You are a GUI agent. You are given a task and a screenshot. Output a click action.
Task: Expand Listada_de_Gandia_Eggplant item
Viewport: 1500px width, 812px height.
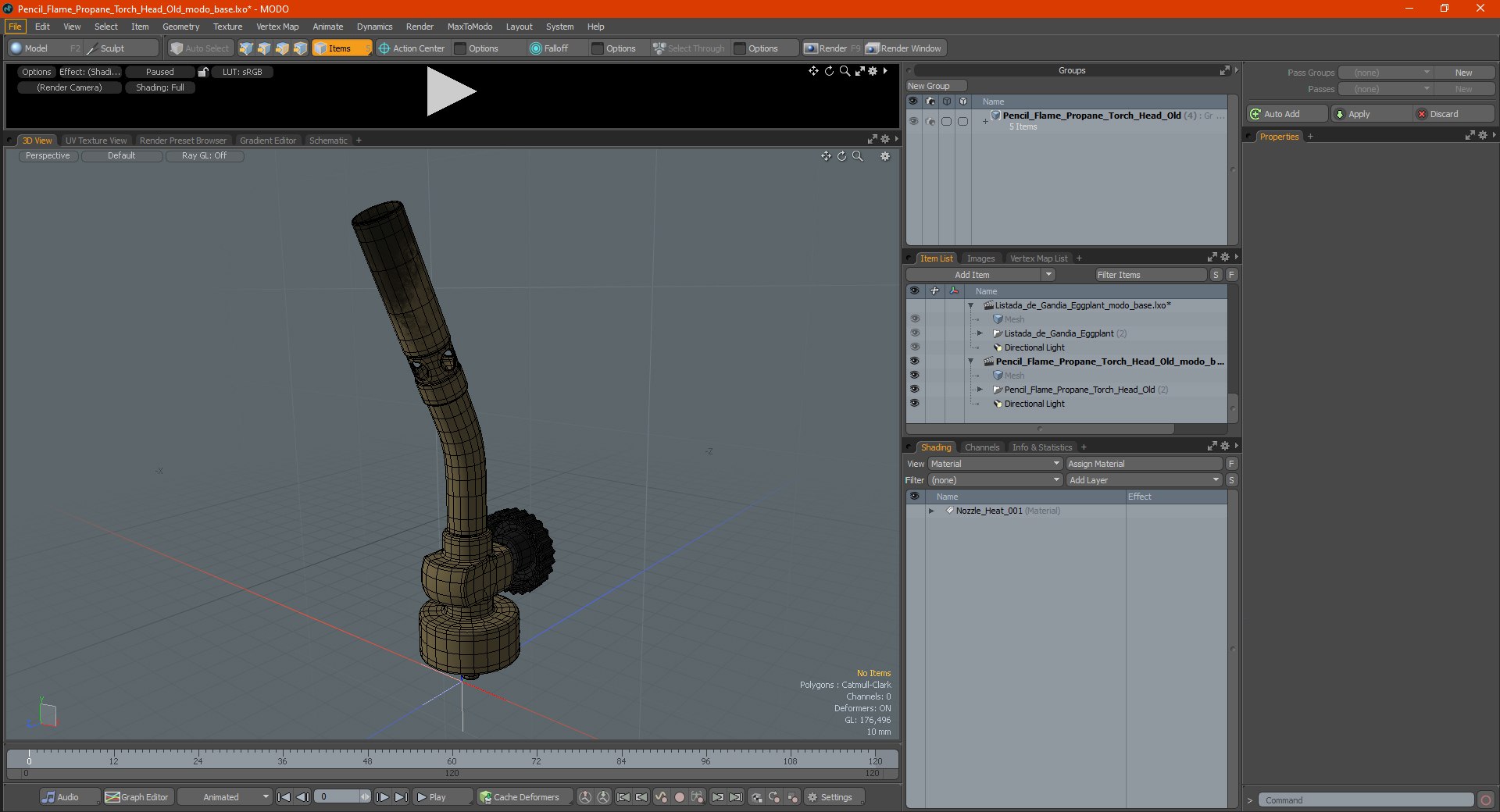pyautogui.click(x=980, y=333)
